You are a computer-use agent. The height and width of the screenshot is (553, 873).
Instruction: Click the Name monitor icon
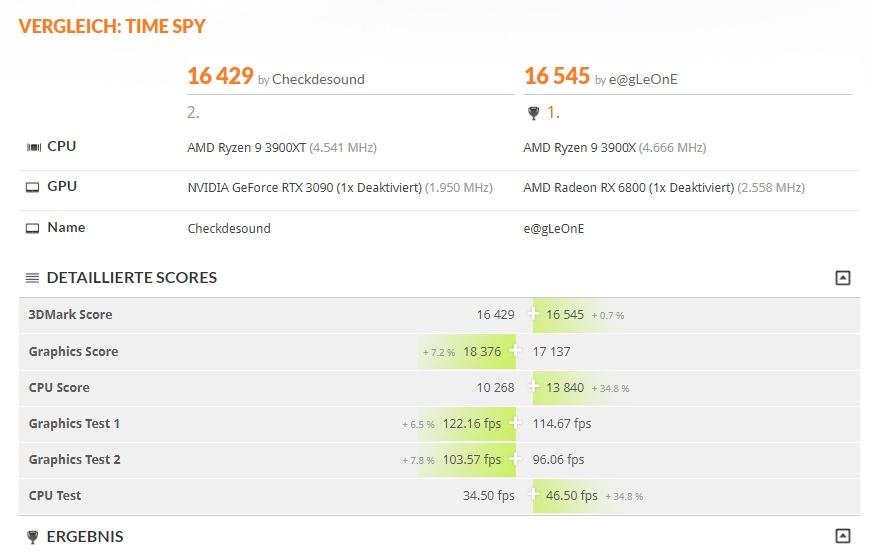pyautogui.click(x=33, y=228)
